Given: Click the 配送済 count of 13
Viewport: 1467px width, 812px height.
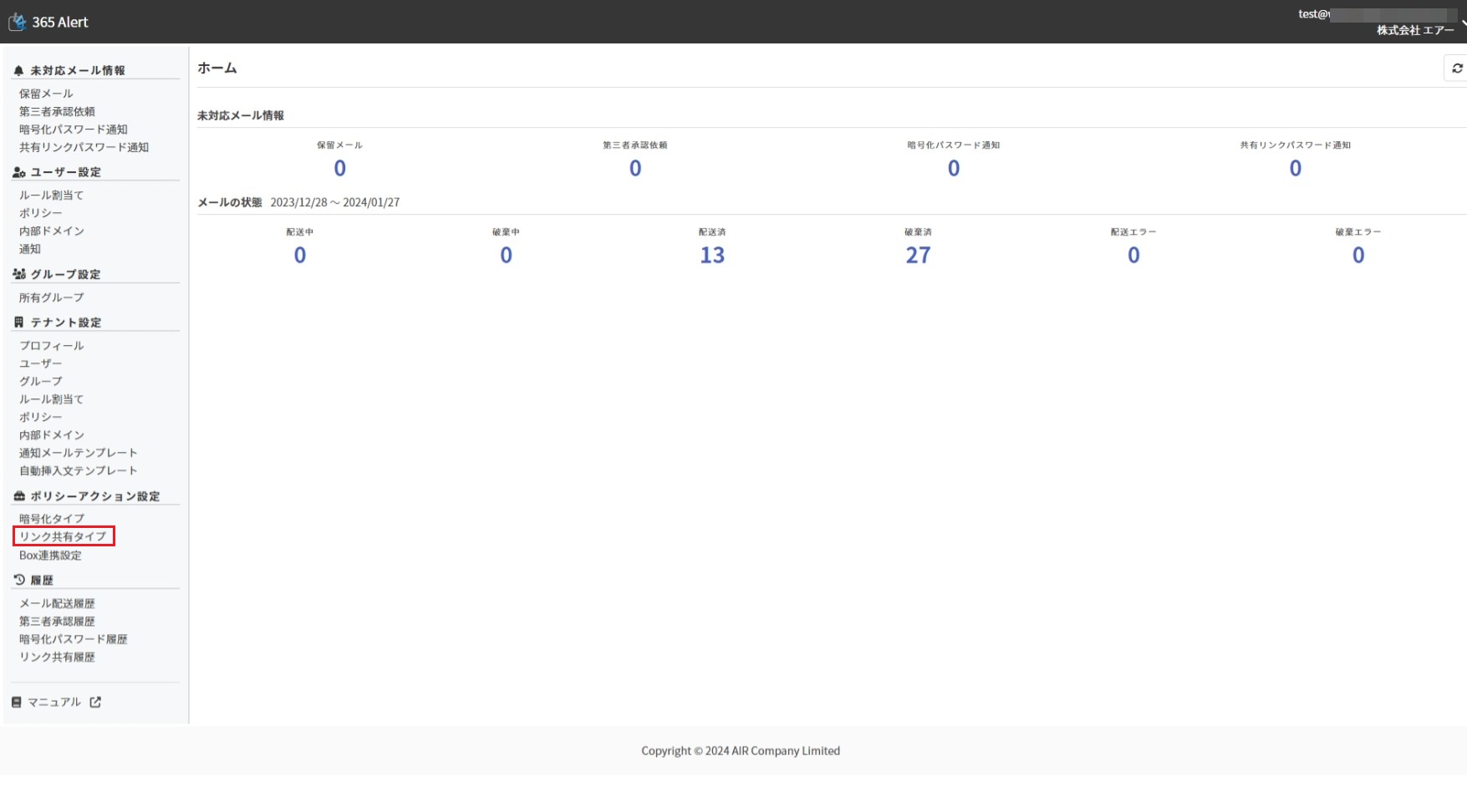Looking at the screenshot, I should click(712, 255).
